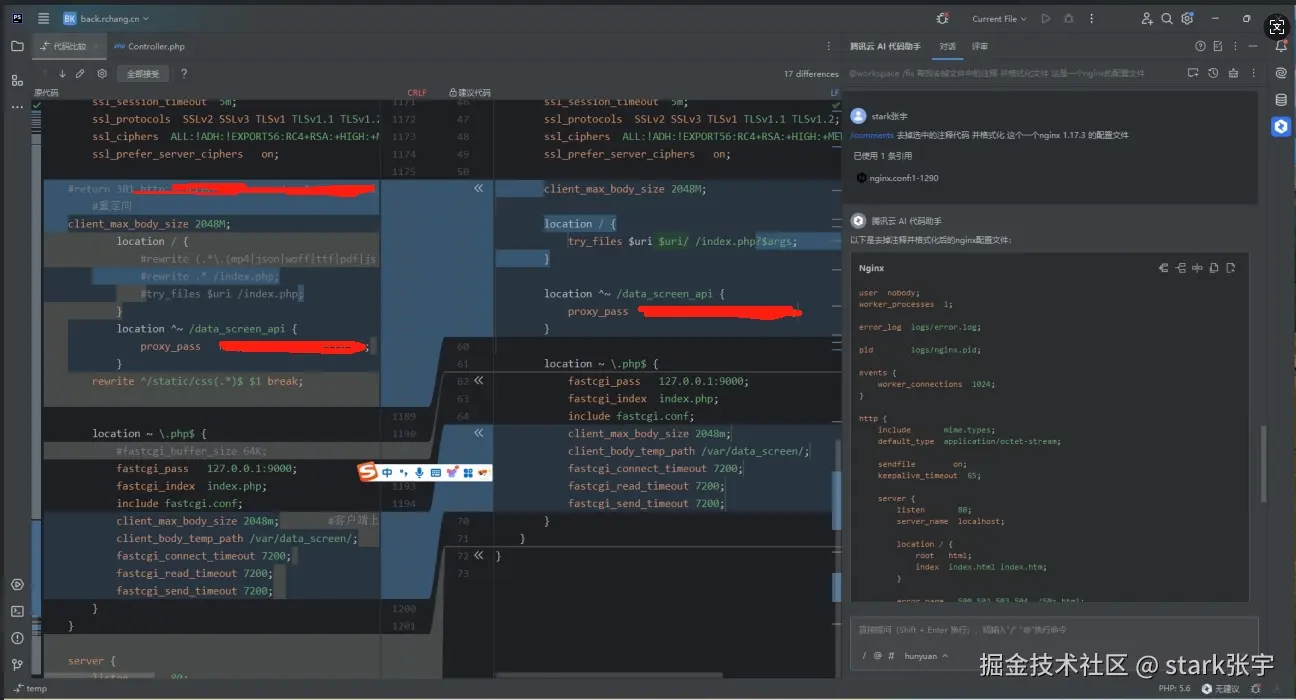Open the Terminal tool window
The height and width of the screenshot is (700, 1296).
pos(17,611)
